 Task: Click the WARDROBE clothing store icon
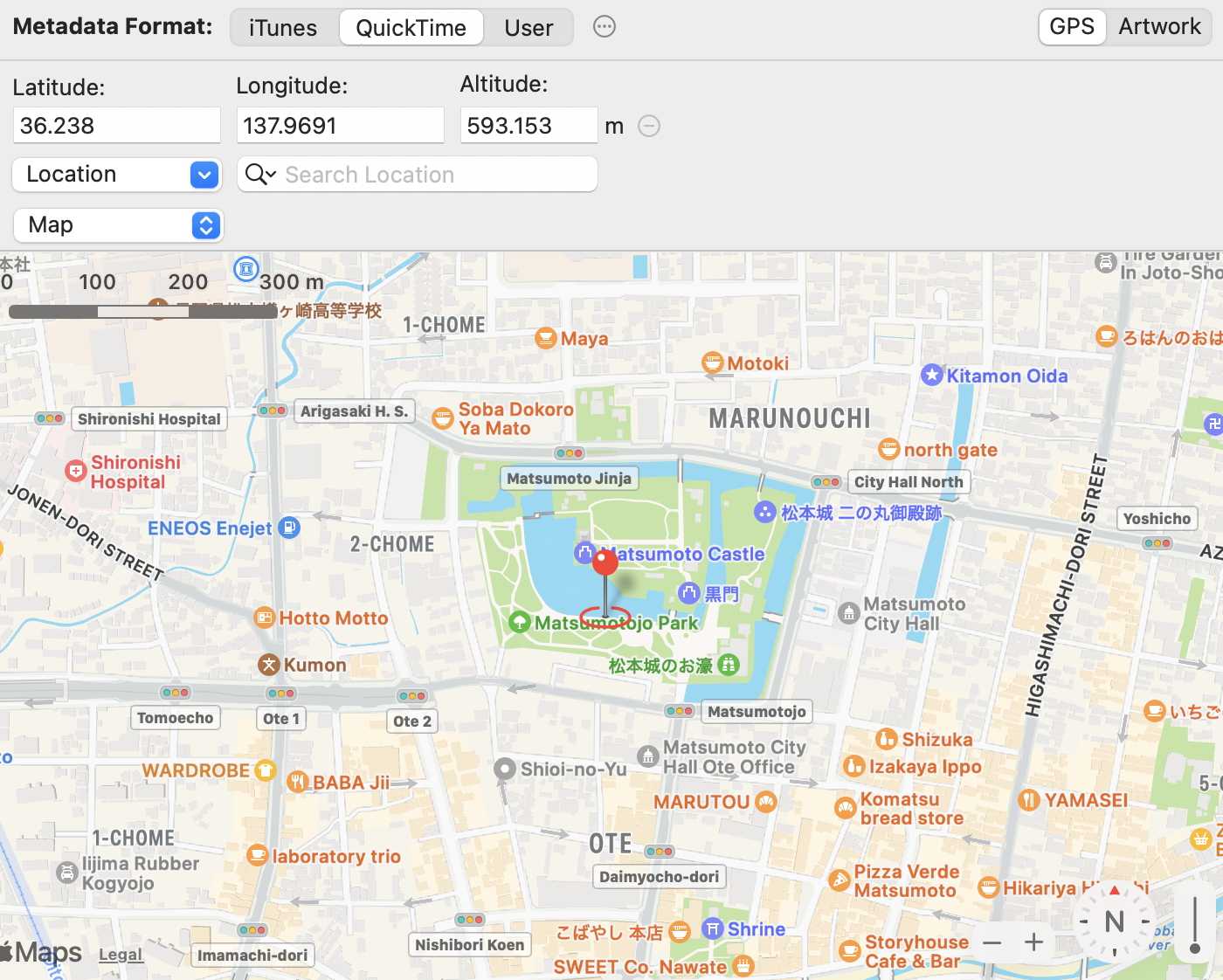tap(266, 770)
